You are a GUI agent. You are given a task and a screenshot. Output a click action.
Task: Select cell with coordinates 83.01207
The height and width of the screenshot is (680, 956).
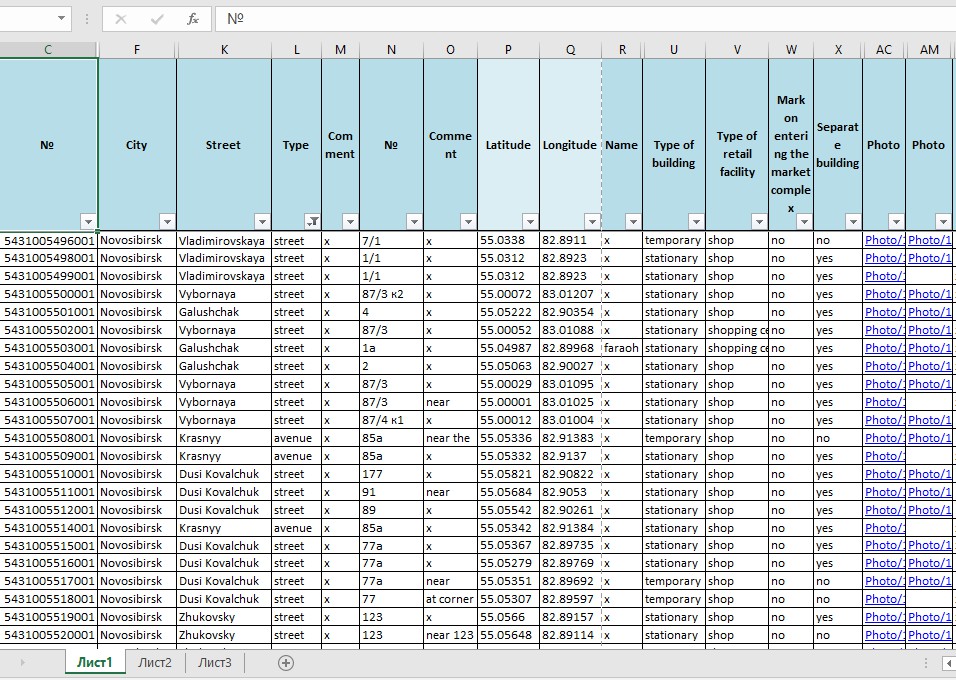pos(570,294)
